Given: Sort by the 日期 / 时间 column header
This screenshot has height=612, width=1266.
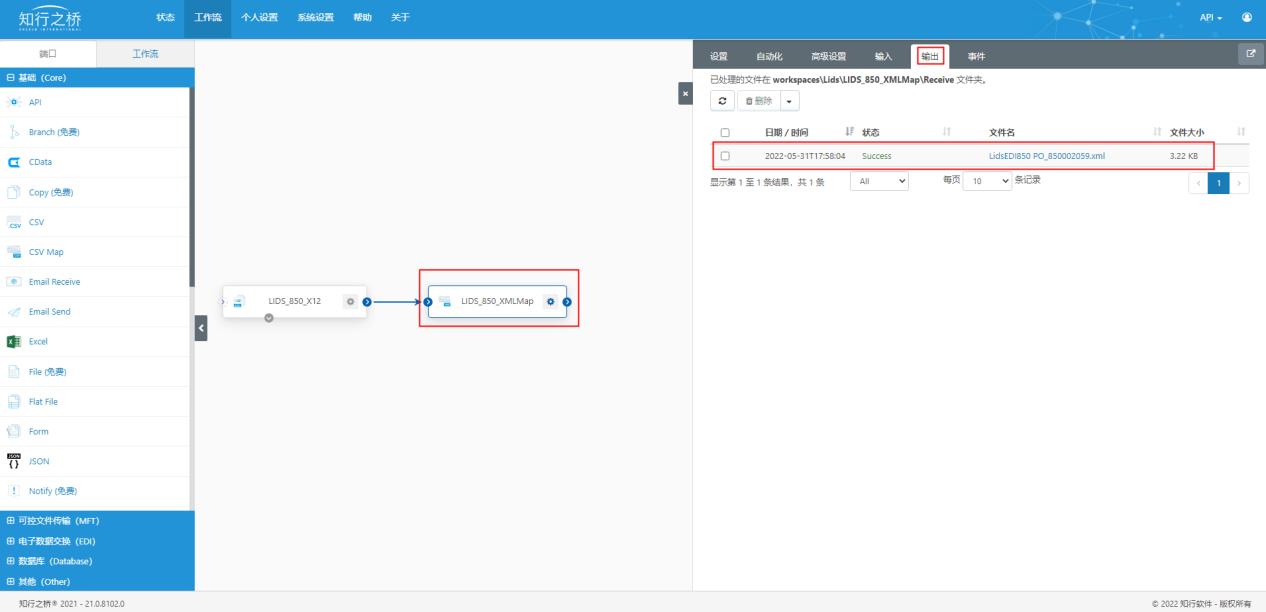Looking at the screenshot, I should point(786,132).
